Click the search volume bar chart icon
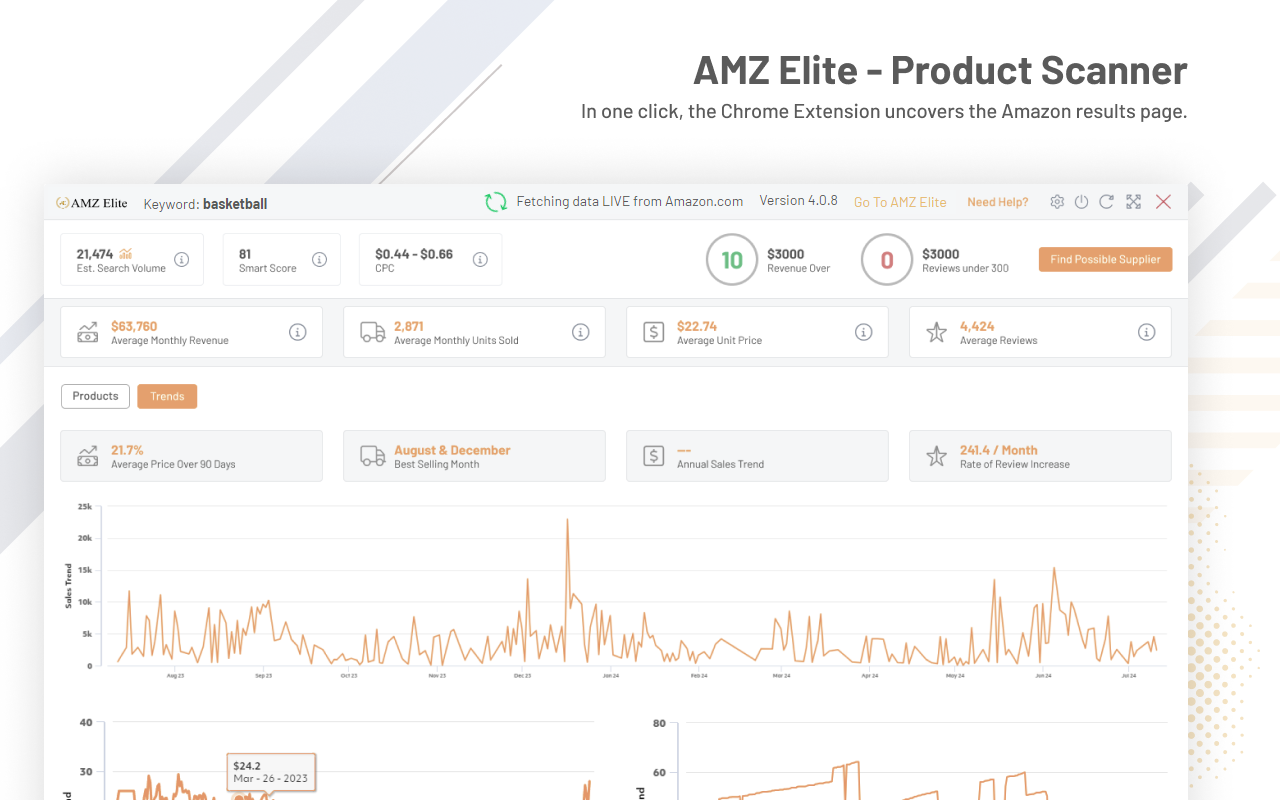Image resolution: width=1280 pixels, height=800 pixels. coord(126,254)
